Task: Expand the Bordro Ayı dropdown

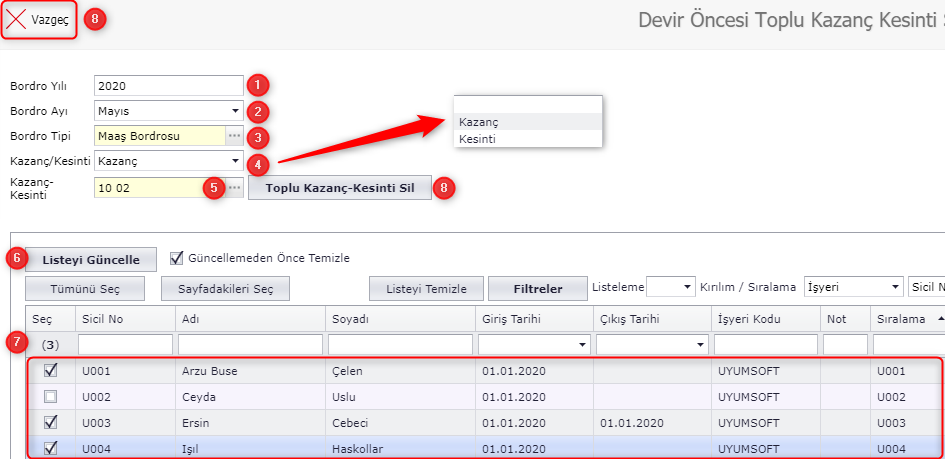Action: click(x=235, y=110)
